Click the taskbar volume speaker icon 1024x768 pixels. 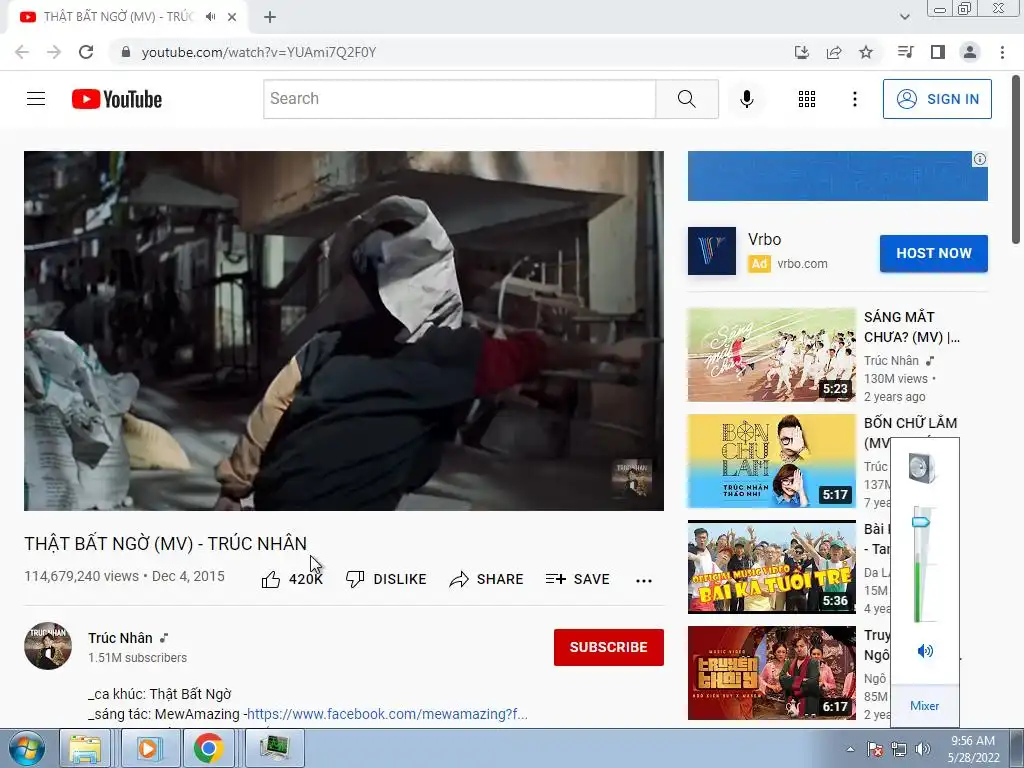923,749
